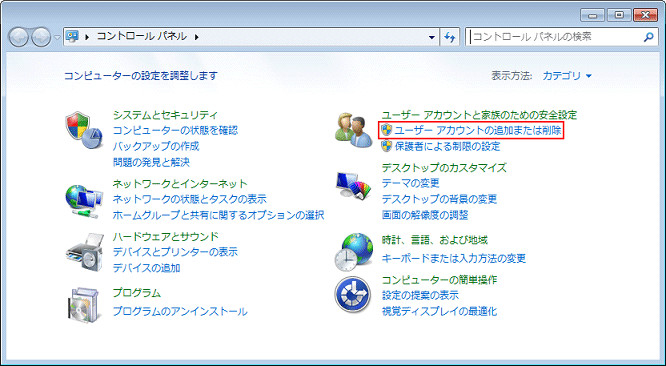The height and width of the screenshot is (366, 666).
Task: Click the Forward navigation arrow button
Action: (x=41, y=37)
